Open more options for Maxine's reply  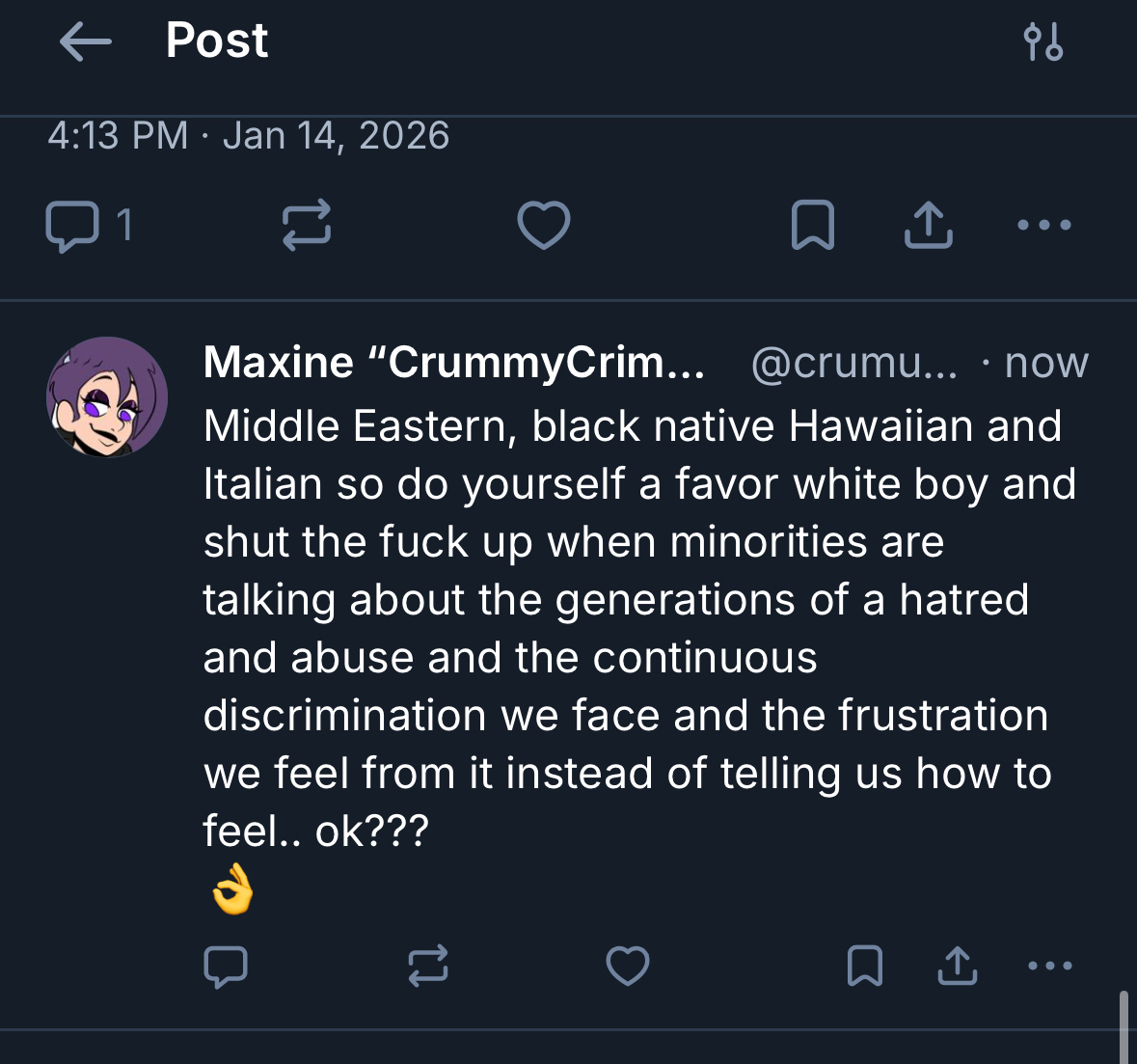point(1050,966)
